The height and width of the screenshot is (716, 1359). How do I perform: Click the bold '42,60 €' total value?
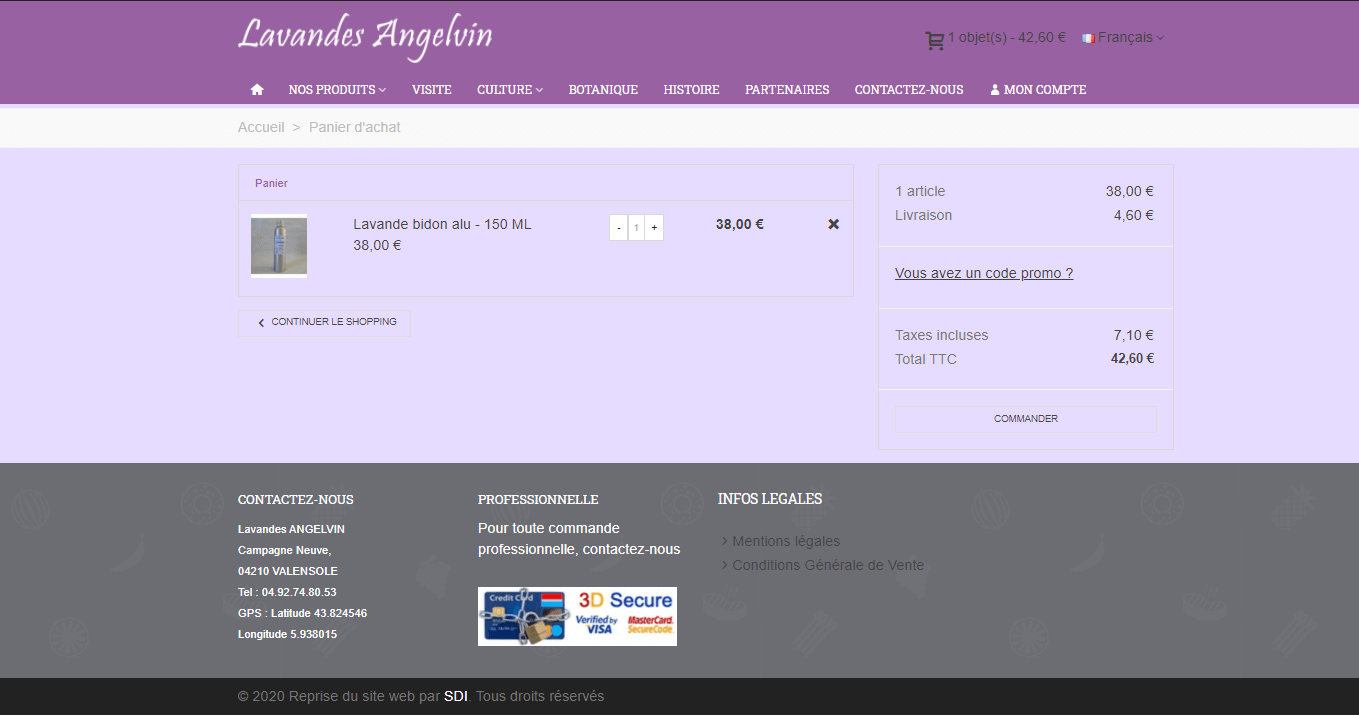coord(1132,358)
